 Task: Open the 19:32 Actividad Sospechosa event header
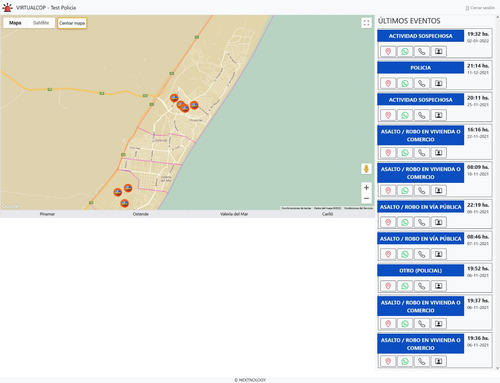click(x=421, y=36)
